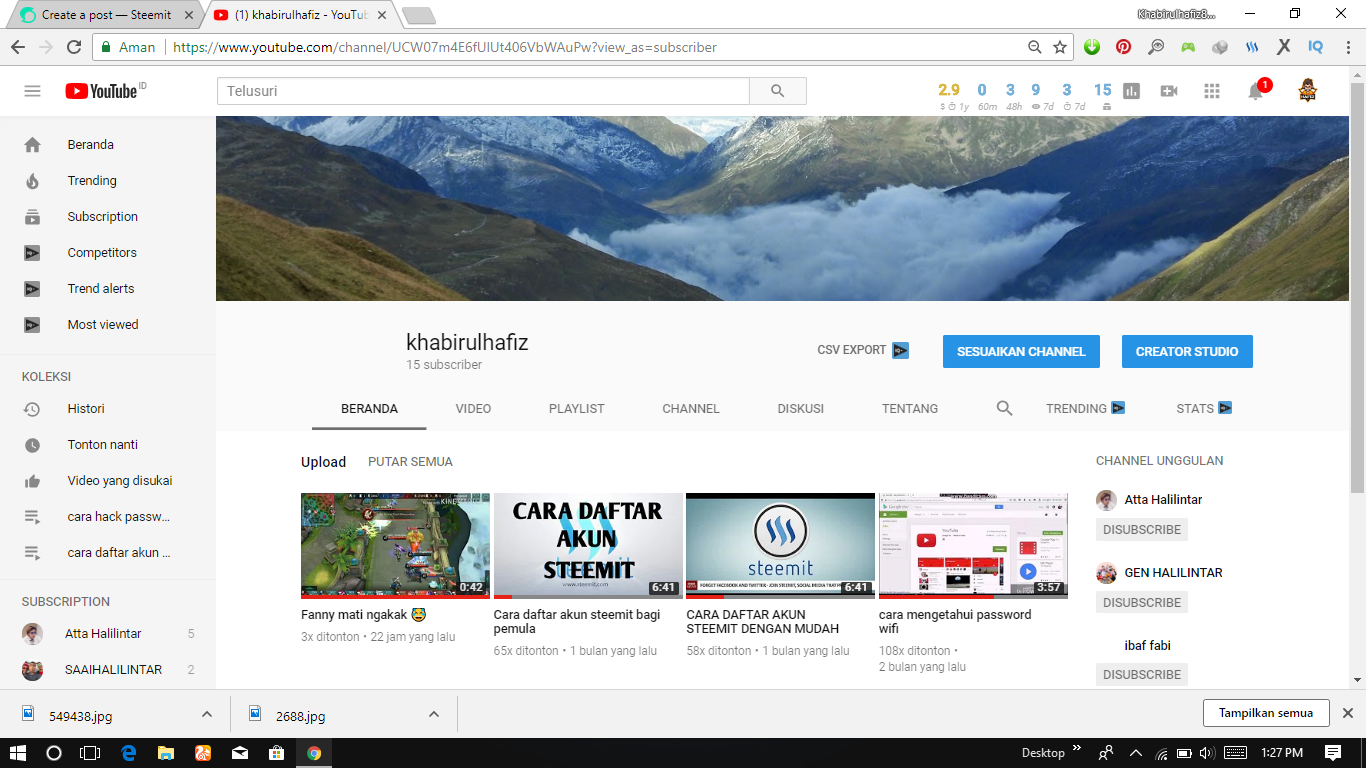Click the YouTube logo to go home

tap(103, 90)
